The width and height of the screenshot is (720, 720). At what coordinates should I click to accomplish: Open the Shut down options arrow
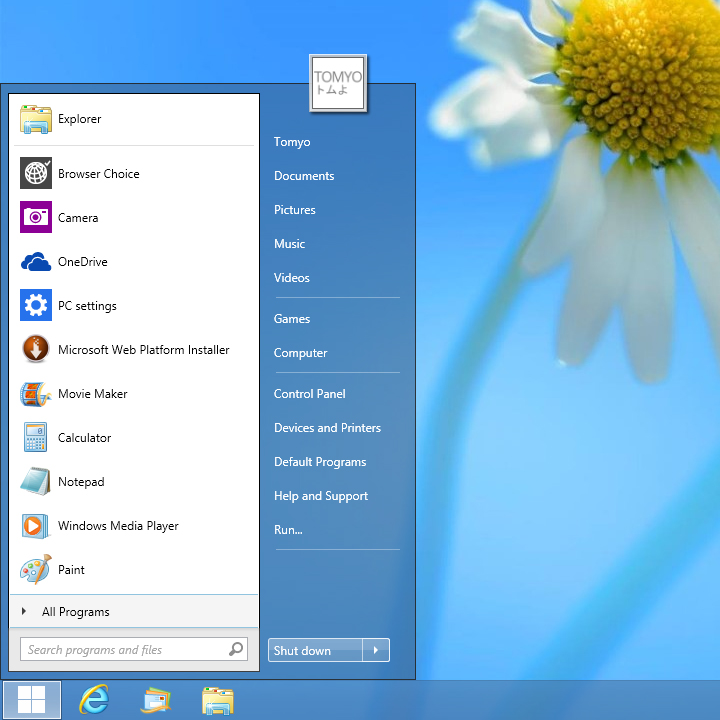376,650
